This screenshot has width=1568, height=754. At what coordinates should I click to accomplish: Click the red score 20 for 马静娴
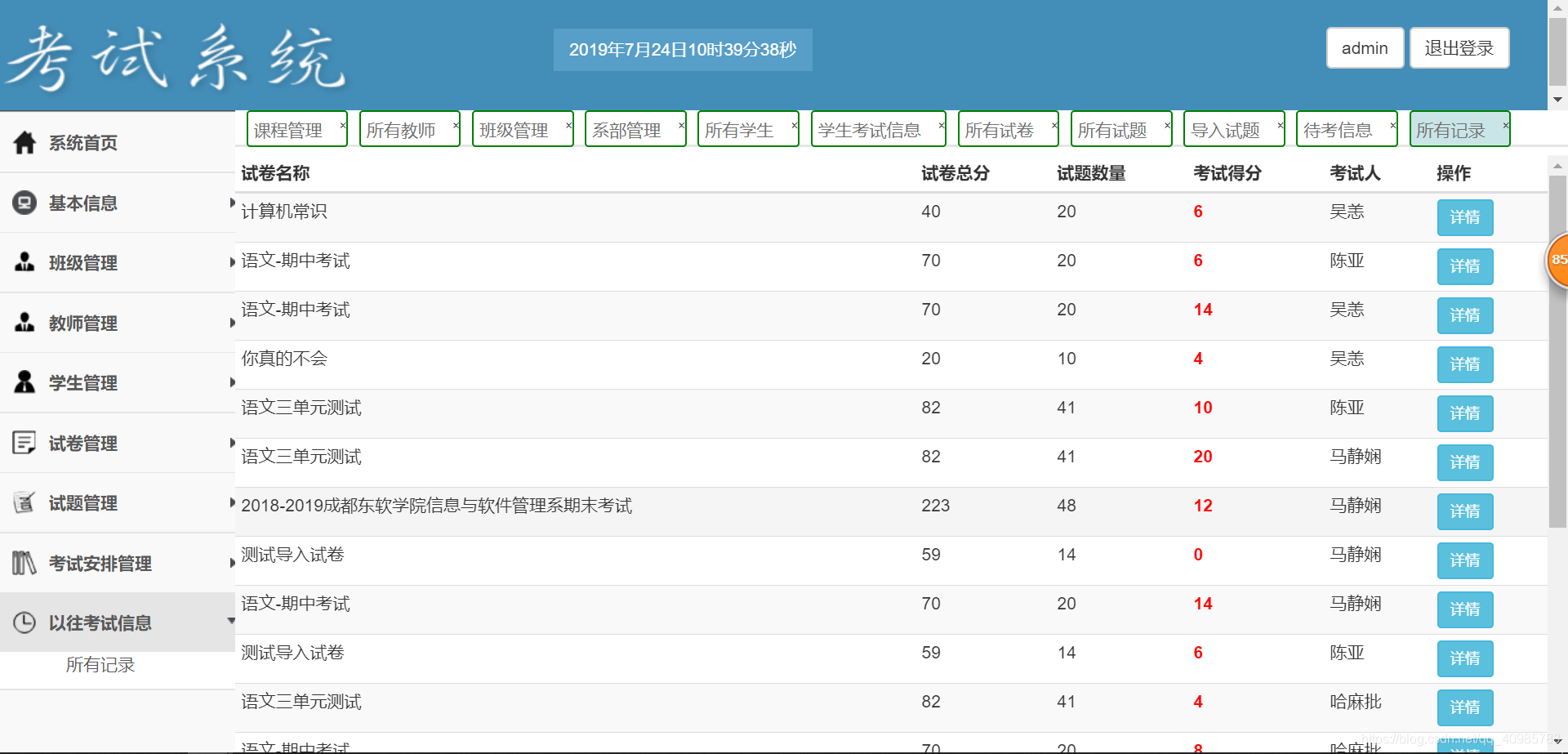coord(1203,457)
